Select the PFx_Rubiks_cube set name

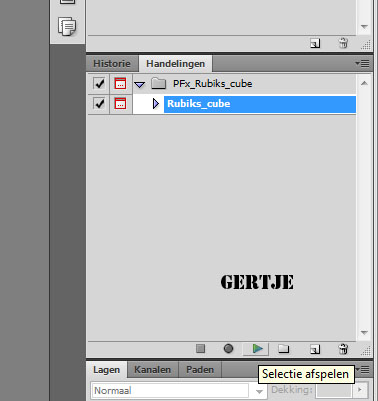pos(212,83)
